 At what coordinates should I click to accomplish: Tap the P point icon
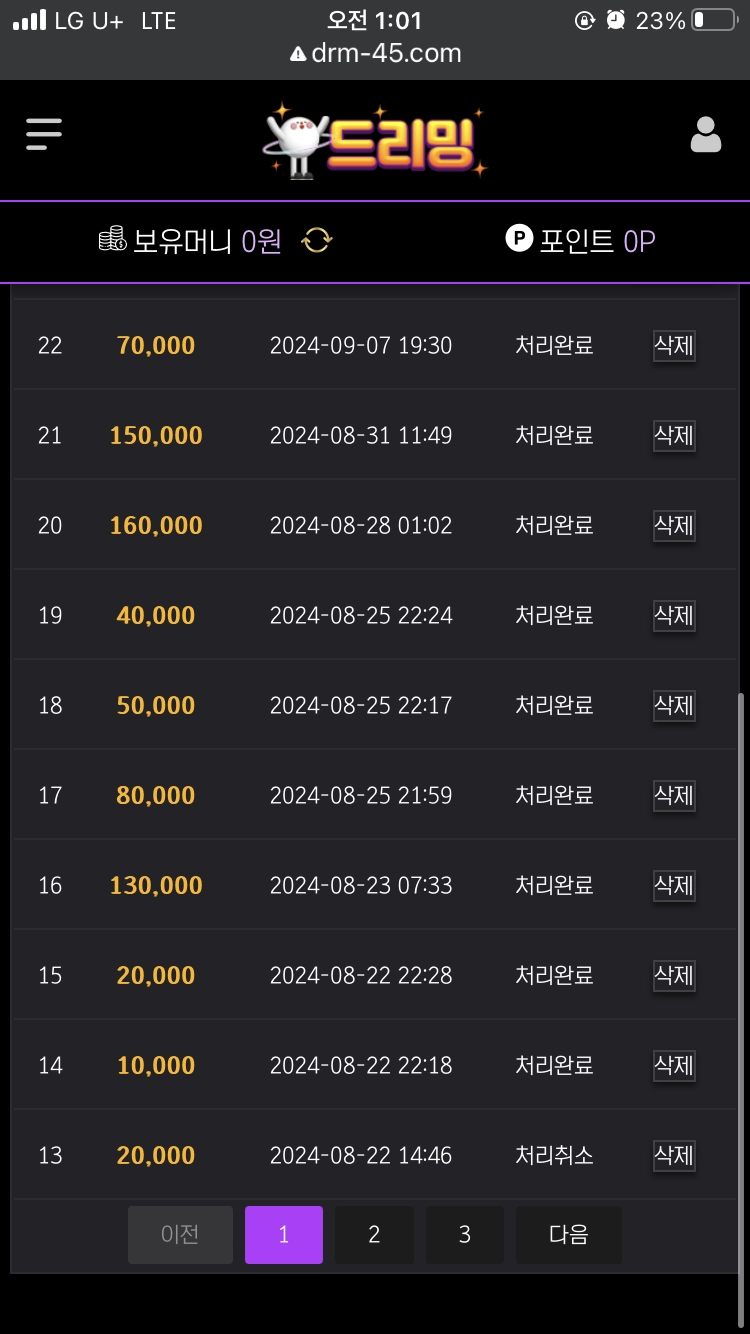[x=519, y=239]
